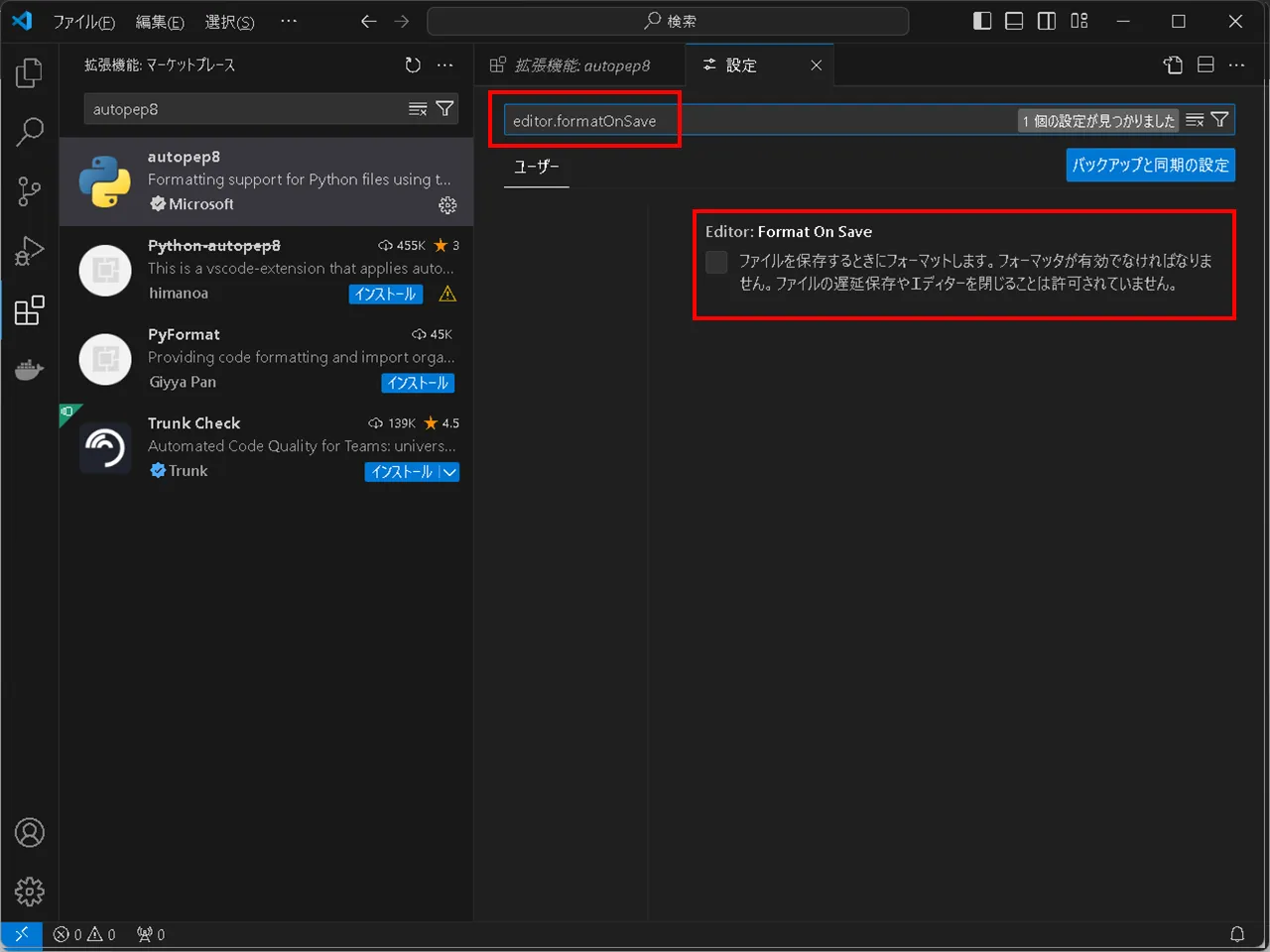Open the Manage gear at activity bar bottom

[x=30, y=892]
